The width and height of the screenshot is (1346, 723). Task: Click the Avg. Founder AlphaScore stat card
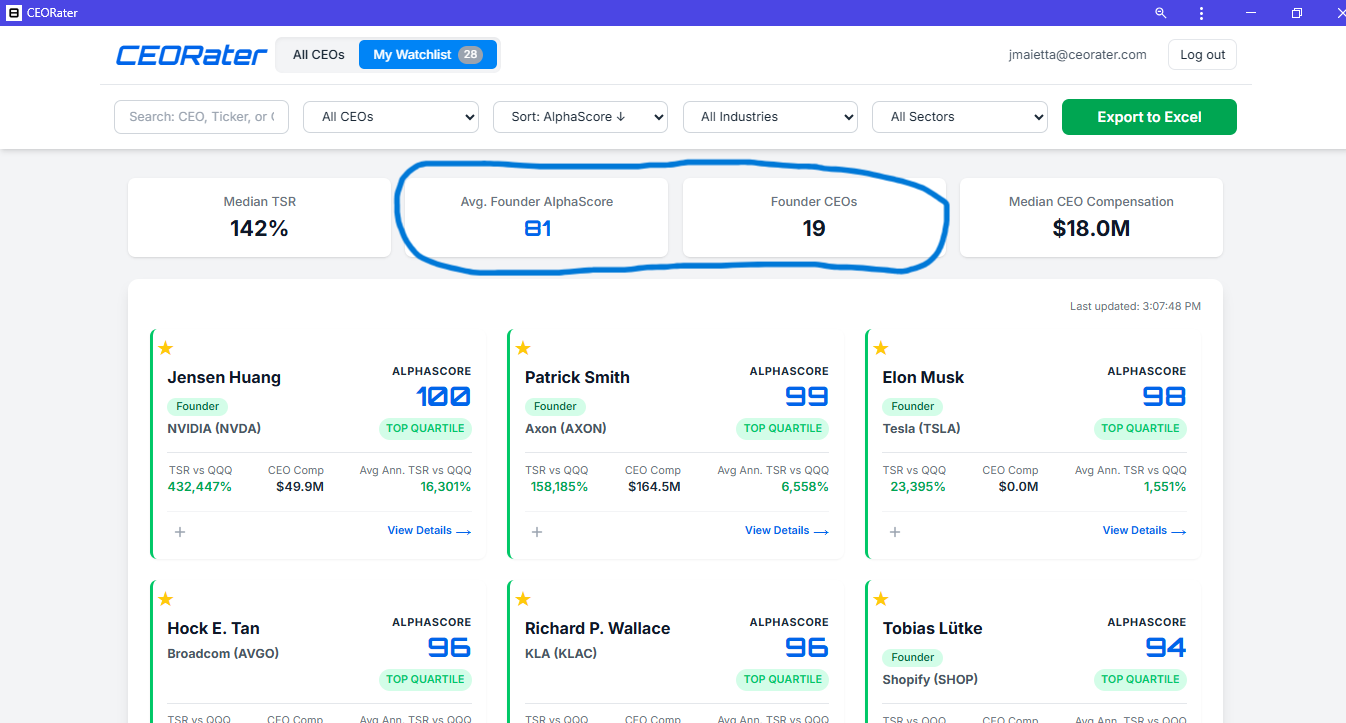click(537, 217)
